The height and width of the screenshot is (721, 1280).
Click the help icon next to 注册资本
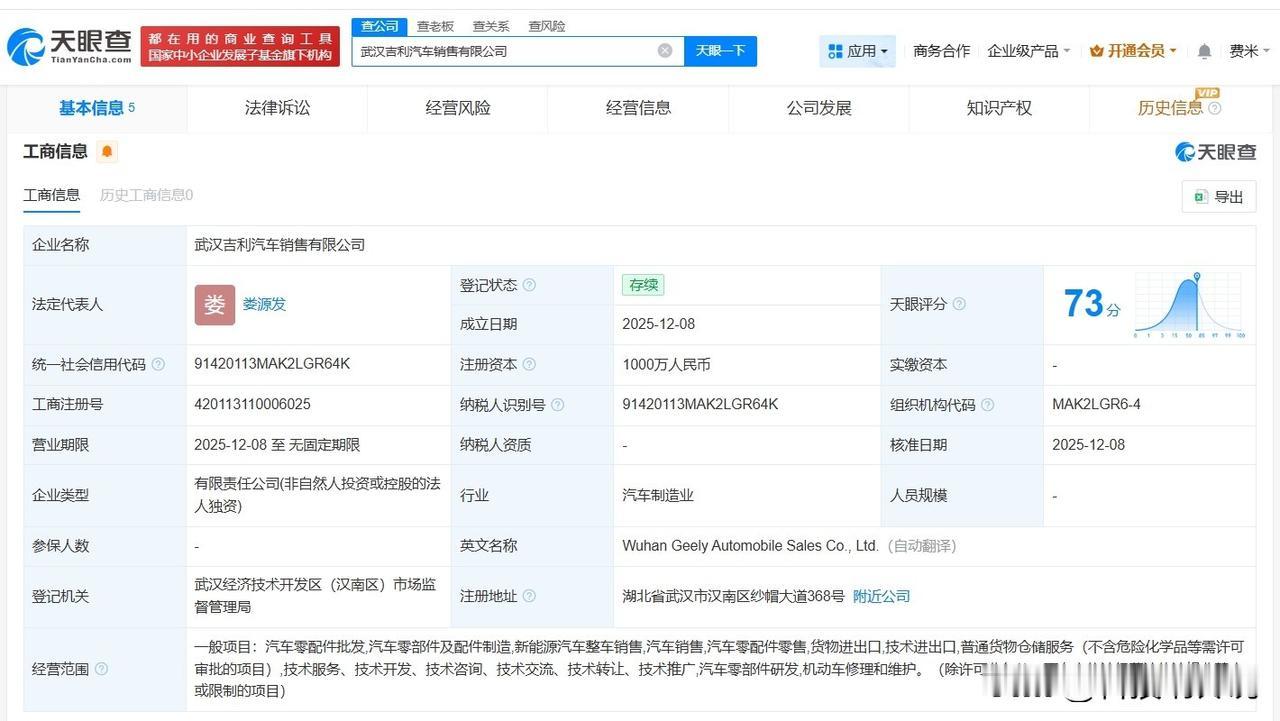tap(530, 364)
